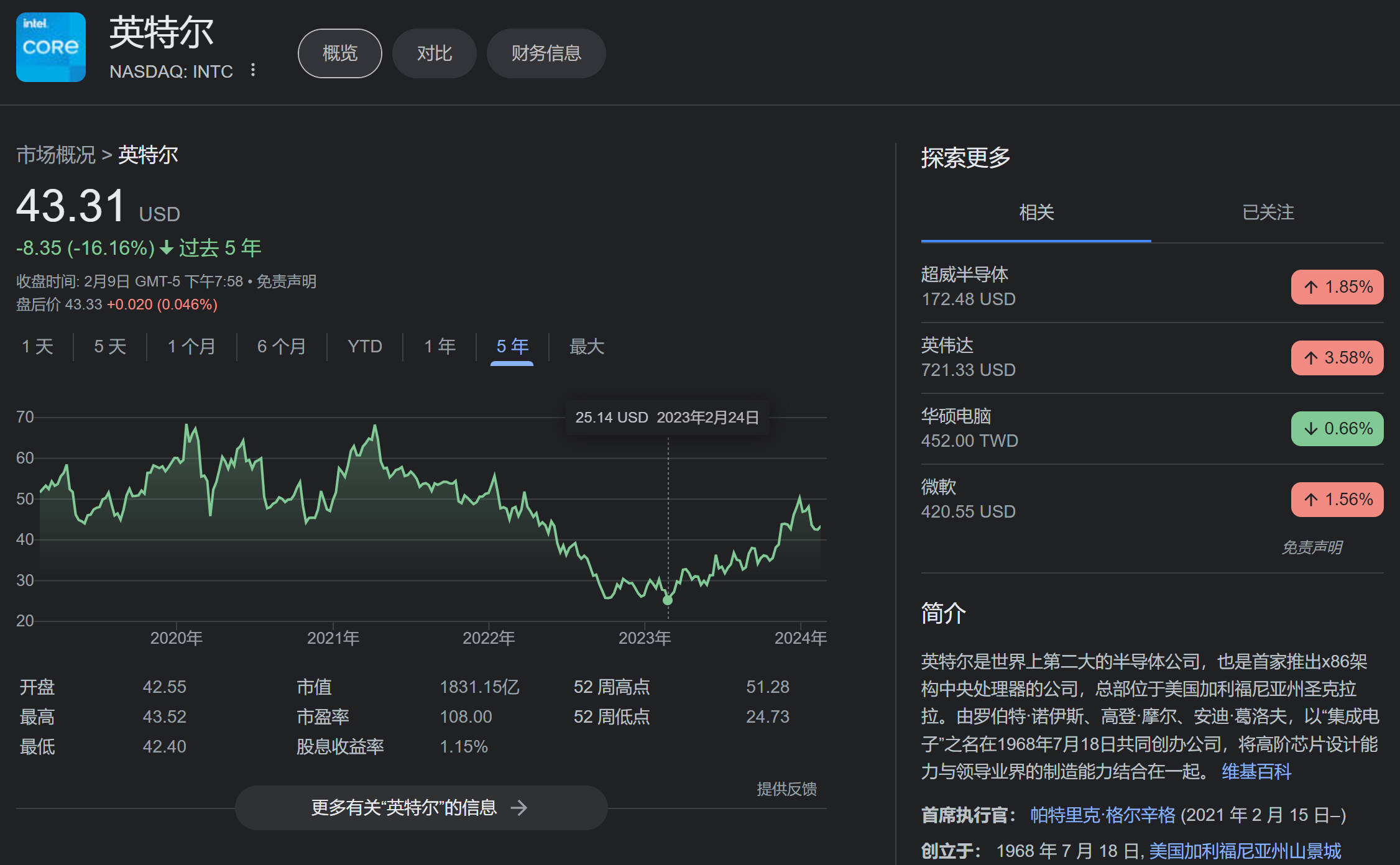
Task: Open the three-dot menu next to NASDAQ: INTC
Action: point(252,70)
